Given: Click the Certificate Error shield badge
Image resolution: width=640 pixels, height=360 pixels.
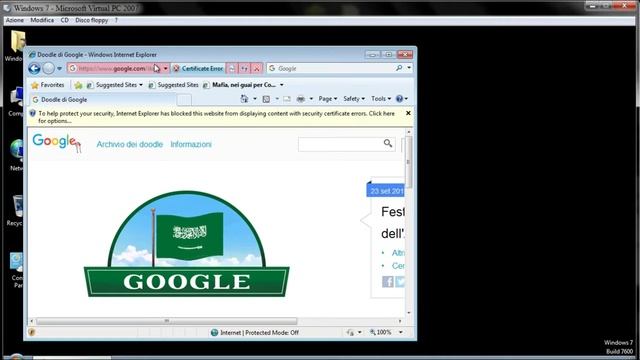Looking at the screenshot, I should pyautogui.click(x=198, y=69).
